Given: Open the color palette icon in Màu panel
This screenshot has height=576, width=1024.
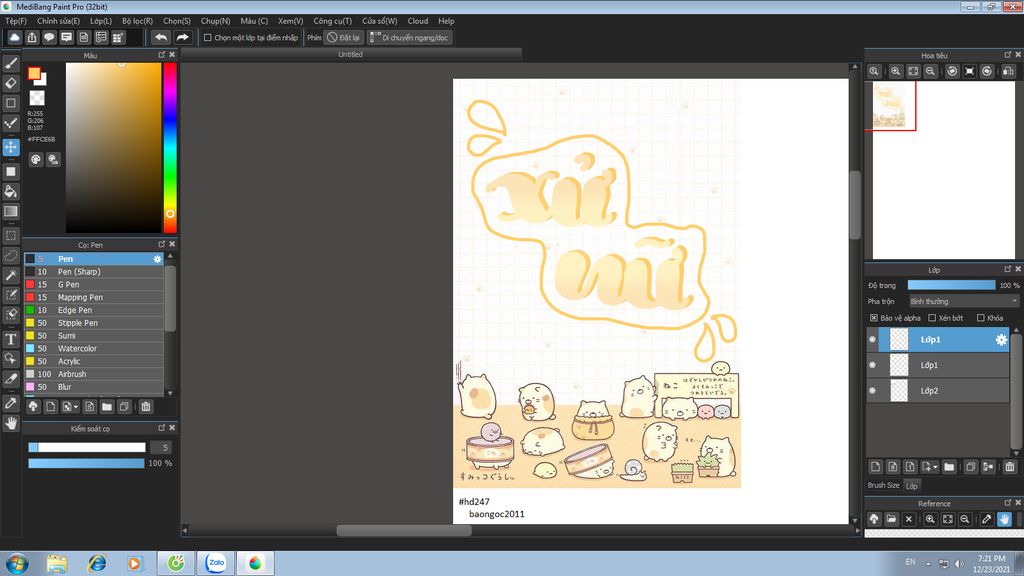Looking at the screenshot, I should [36, 159].
